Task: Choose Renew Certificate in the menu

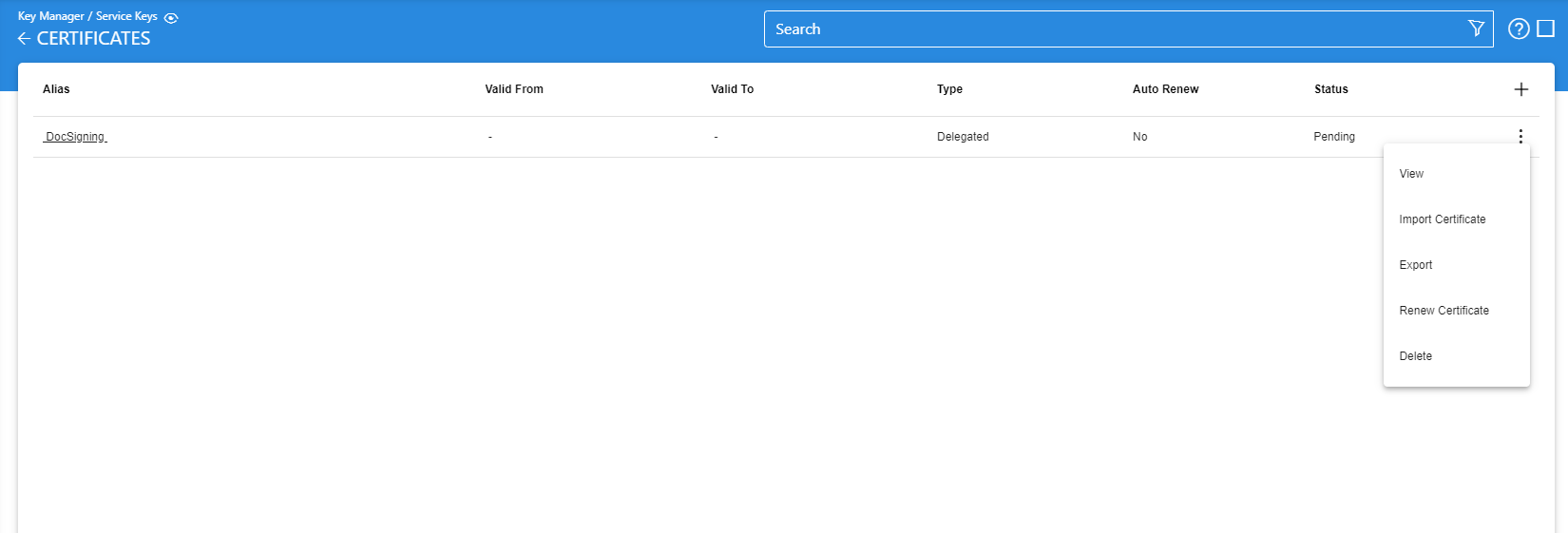Action: point(1444,311)
